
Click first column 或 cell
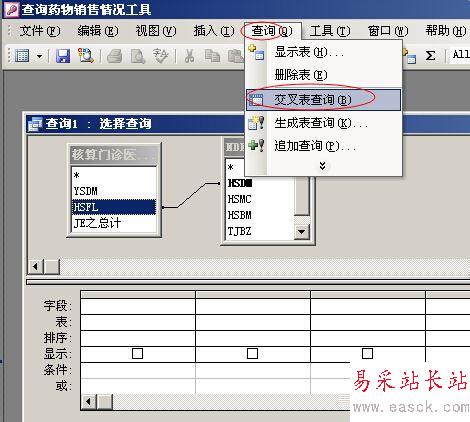tap(138, 386)
